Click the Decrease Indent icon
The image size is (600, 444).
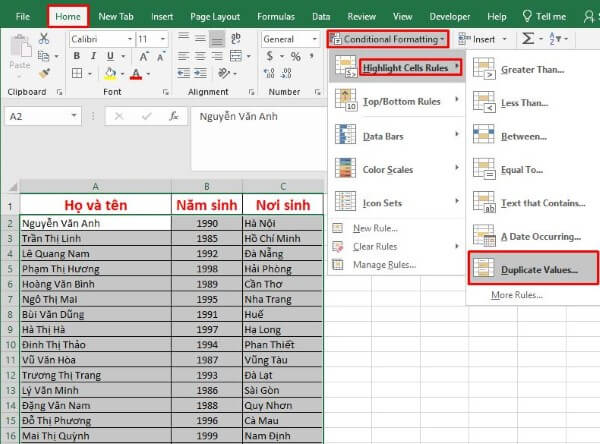184,73
